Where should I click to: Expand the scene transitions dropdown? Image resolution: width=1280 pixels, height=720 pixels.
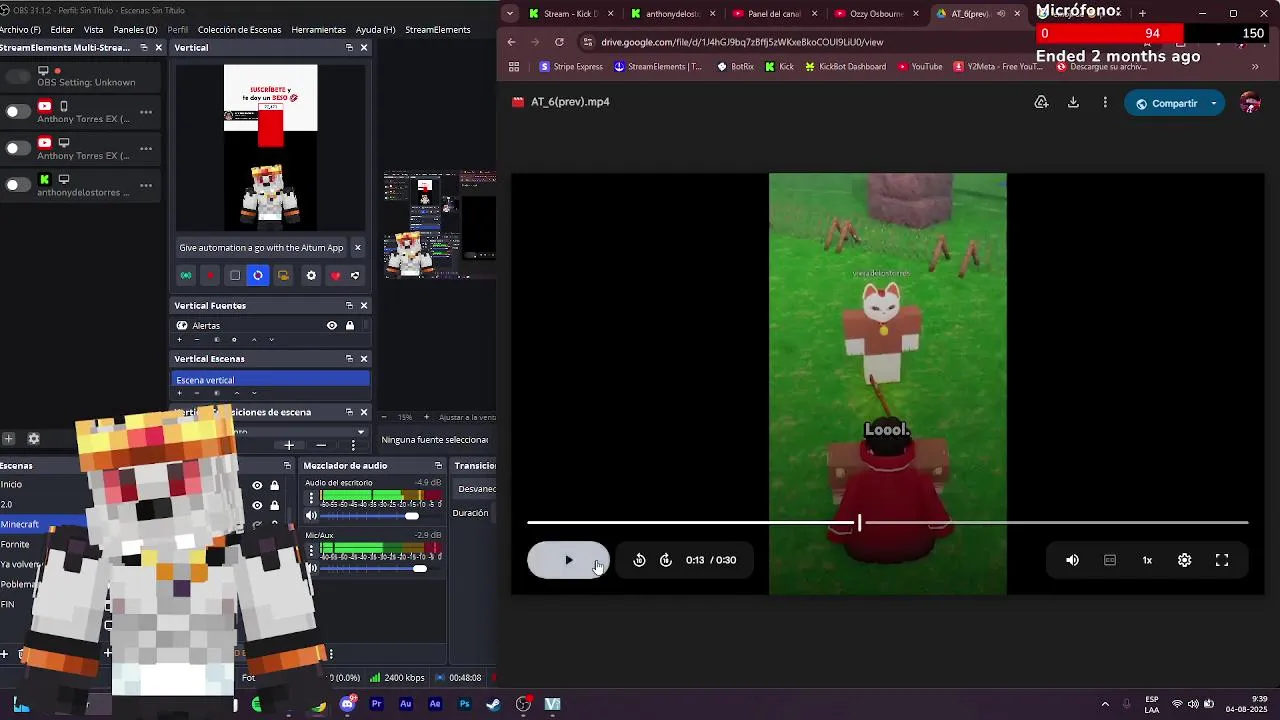[x=361, y=432]
